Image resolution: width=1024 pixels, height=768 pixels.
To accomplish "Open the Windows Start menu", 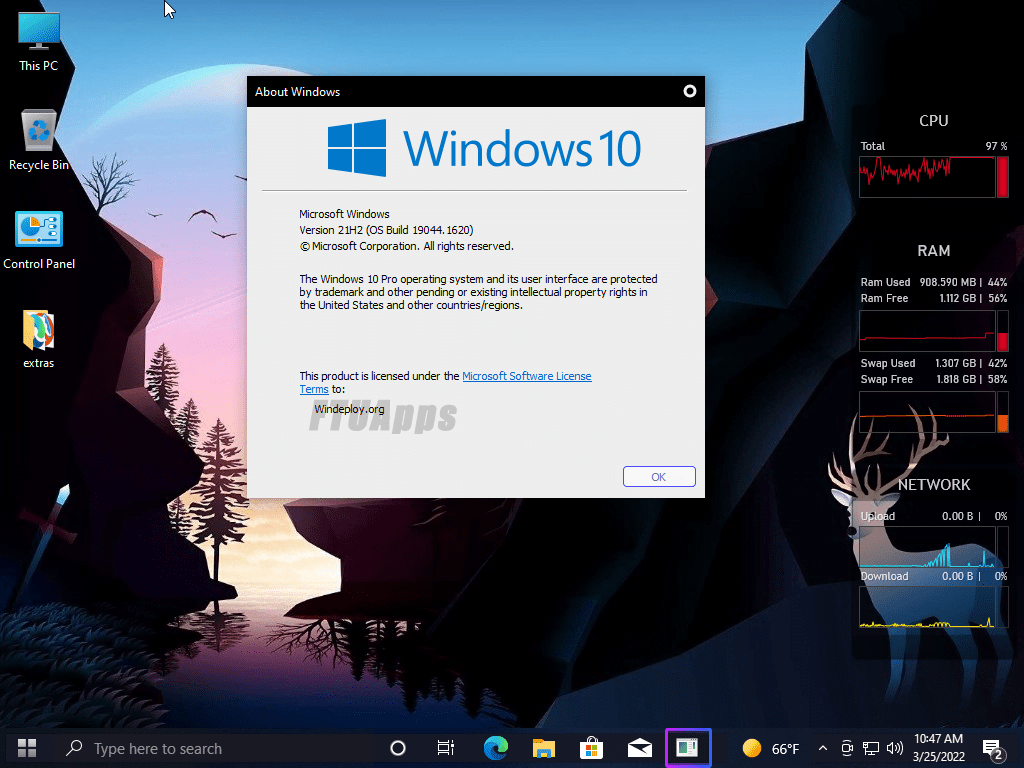I will click(27, 748).
